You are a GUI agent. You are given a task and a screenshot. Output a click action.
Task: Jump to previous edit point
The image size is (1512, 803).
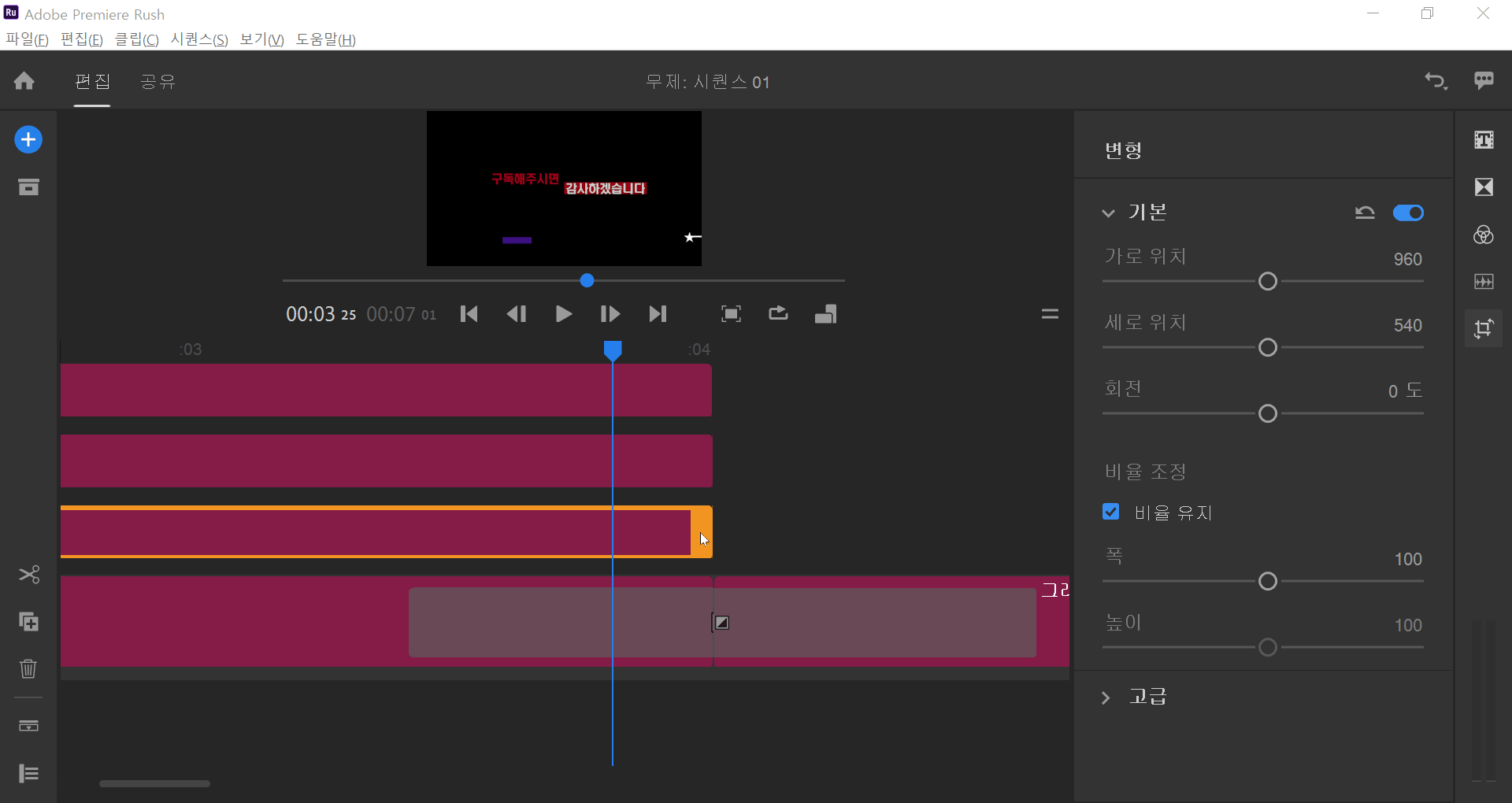pyautogui.click(x=469, y=314)
